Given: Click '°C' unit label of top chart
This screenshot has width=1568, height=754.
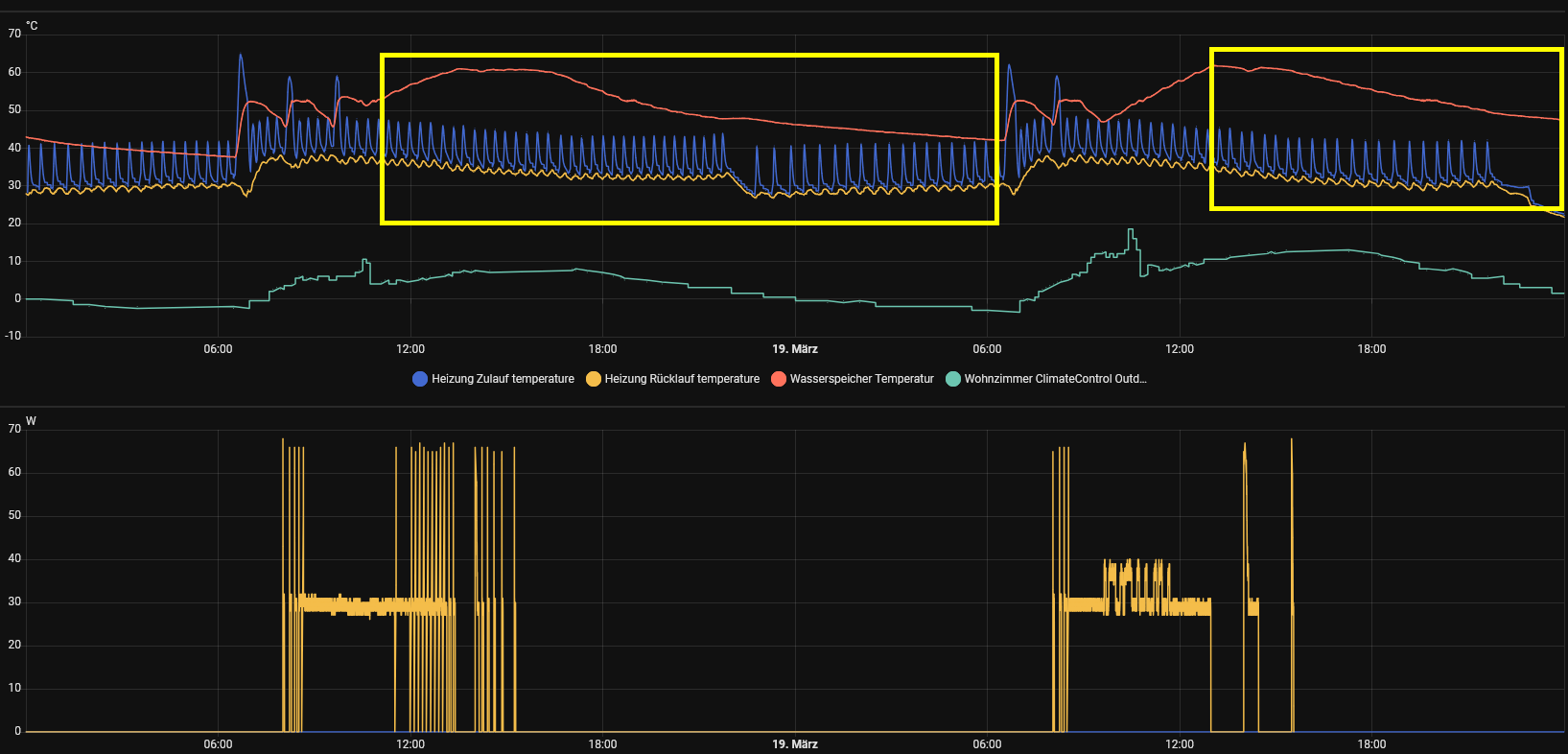Looking at the screenshot, I should click(x=32, y=26).
